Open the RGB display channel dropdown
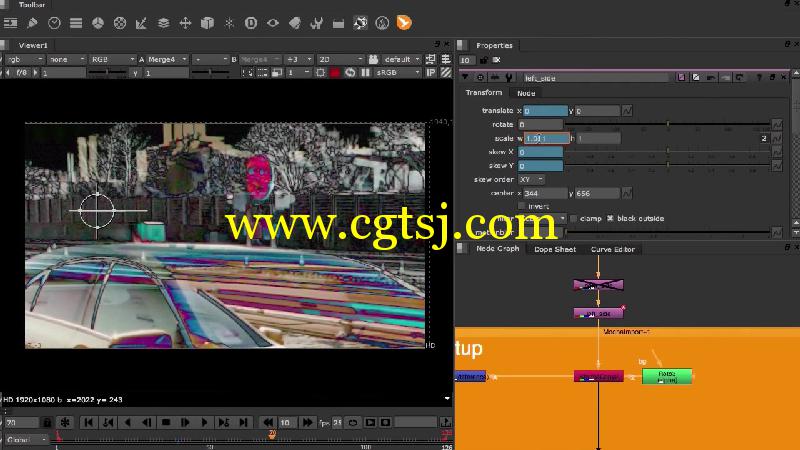The image size is (800, 450). pos(112,60)
